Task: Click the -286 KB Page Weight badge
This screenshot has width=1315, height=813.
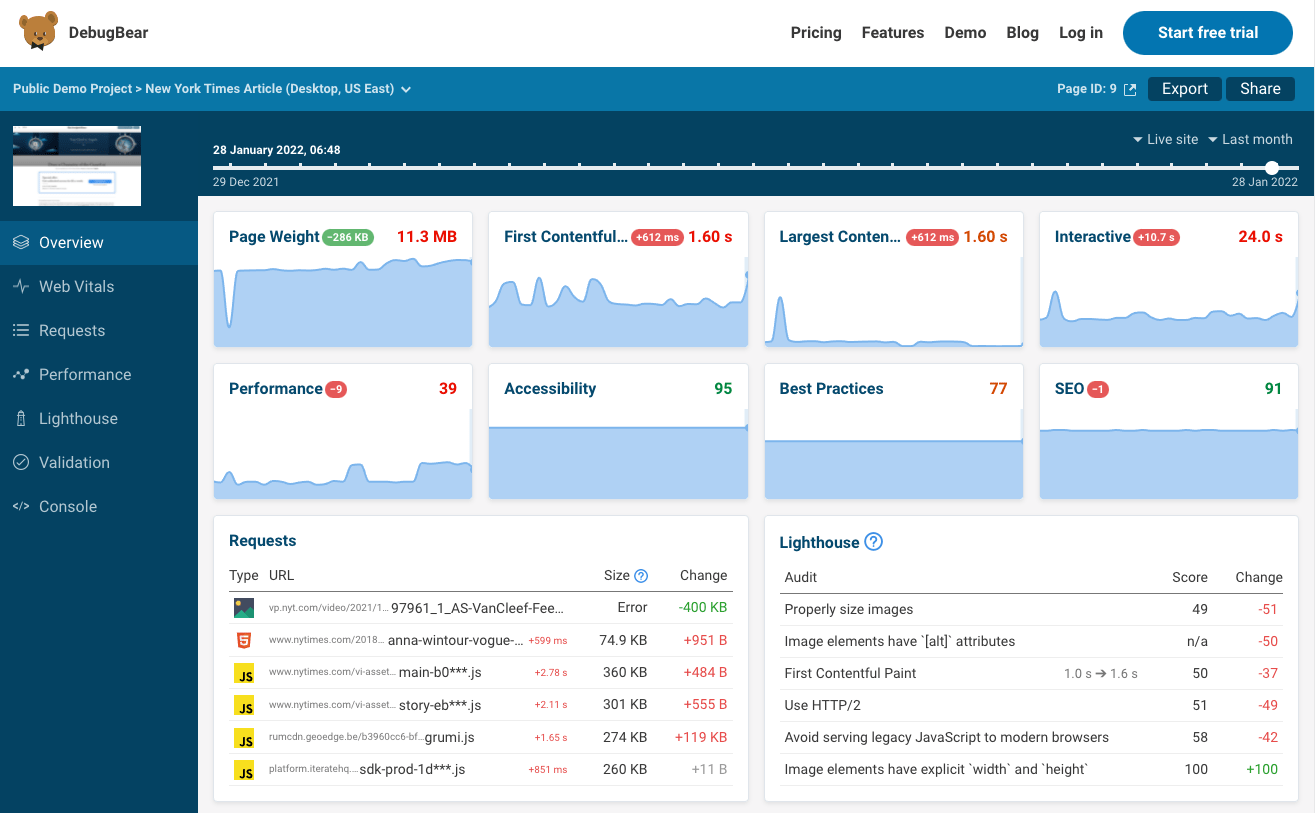Action: click(348, 237)
